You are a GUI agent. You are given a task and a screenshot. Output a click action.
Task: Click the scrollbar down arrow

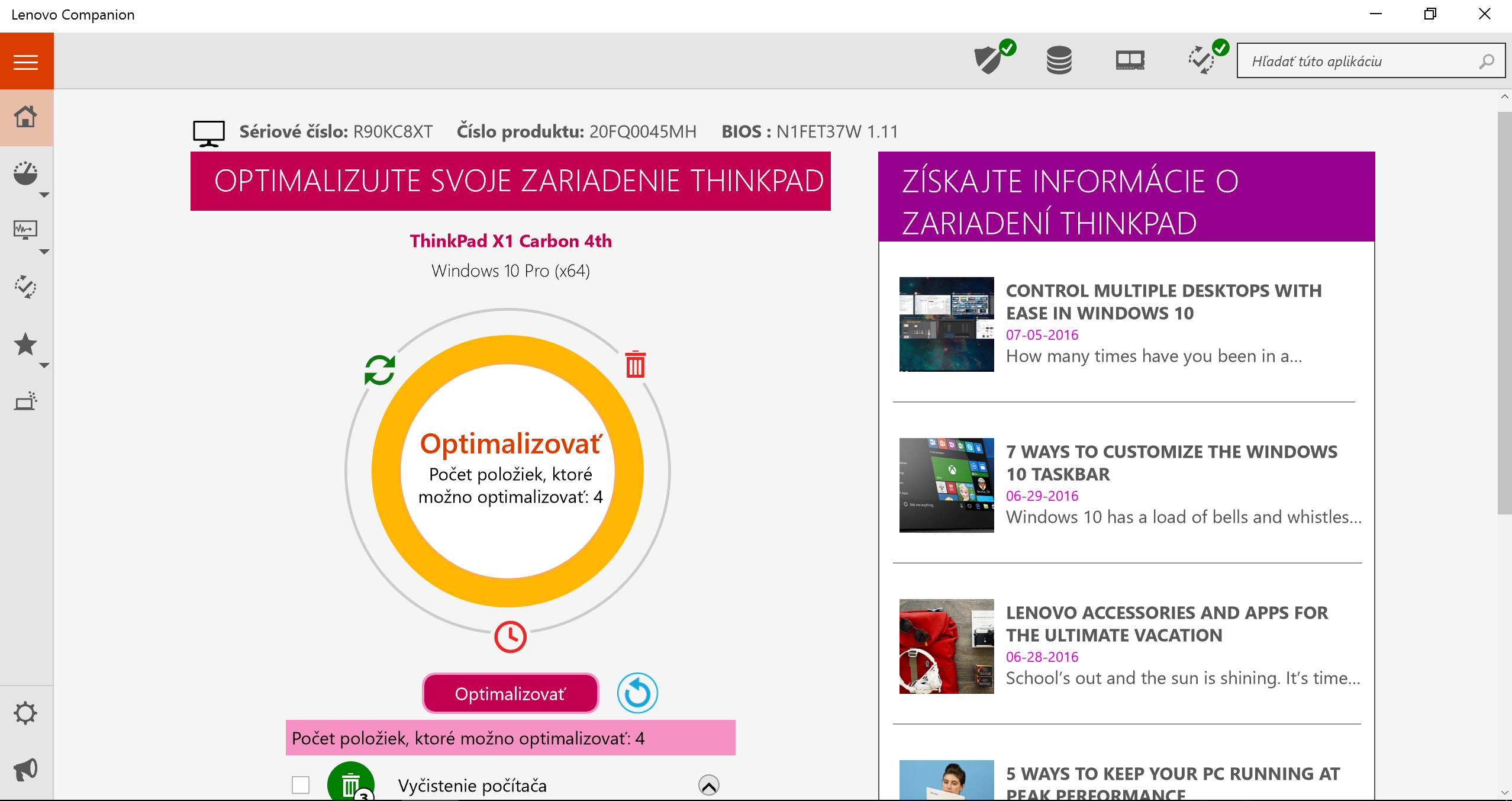[x=1504, y=793]
